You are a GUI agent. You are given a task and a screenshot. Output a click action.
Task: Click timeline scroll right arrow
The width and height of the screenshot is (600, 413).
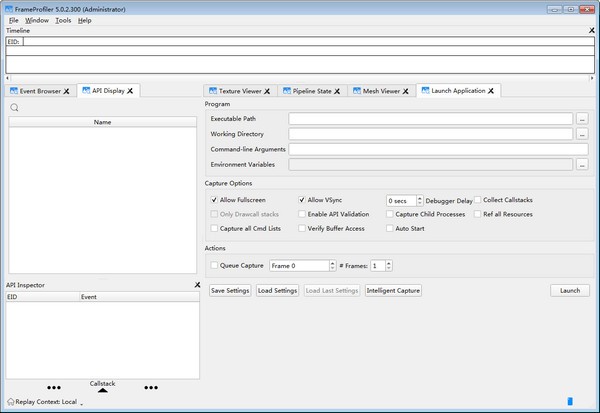point(592,78)
